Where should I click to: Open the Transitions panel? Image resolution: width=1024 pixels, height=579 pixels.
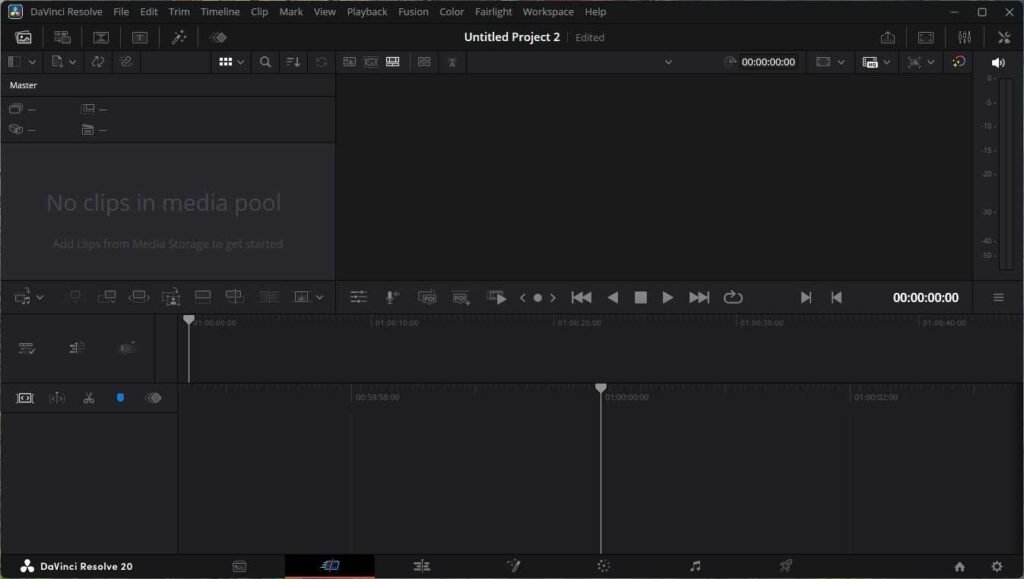[101, 37]
